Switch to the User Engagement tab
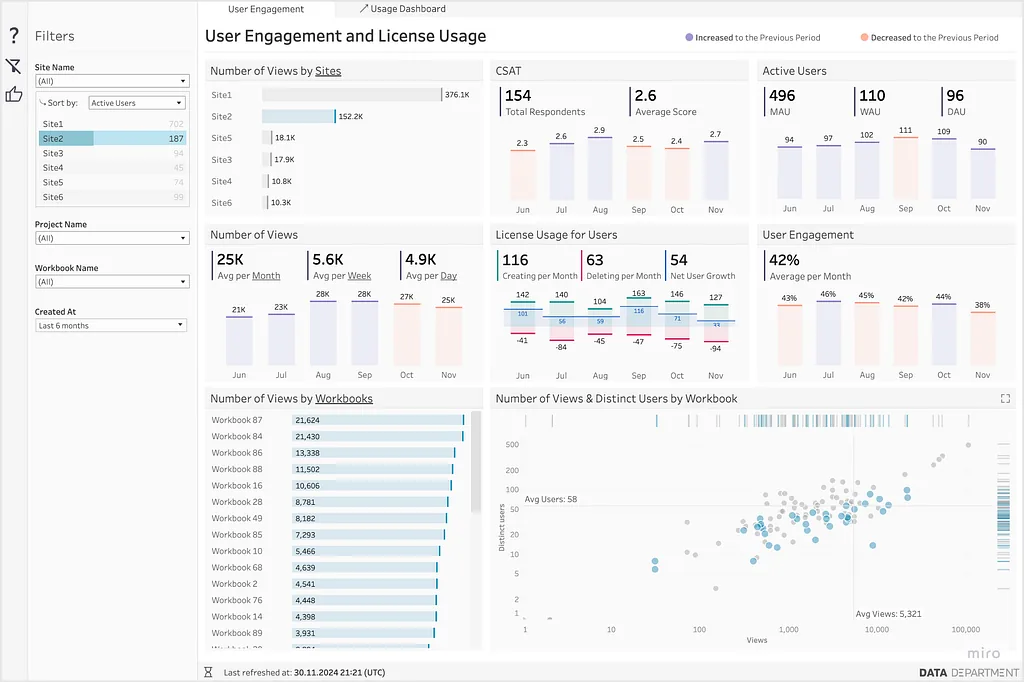The width and height of the screenshot is (1024, 682). (266, 9)
